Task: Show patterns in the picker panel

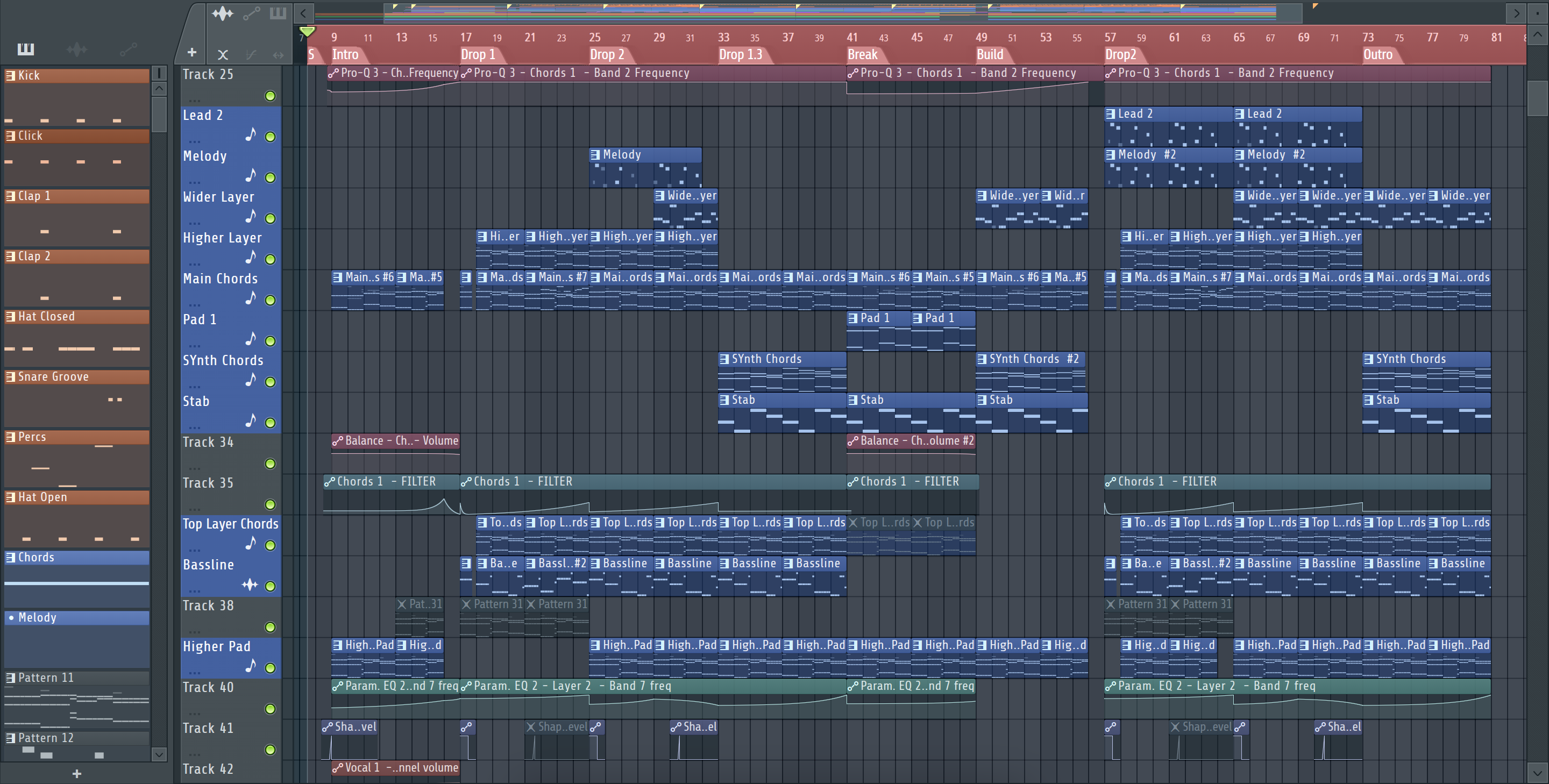Action: click(25, 49)
